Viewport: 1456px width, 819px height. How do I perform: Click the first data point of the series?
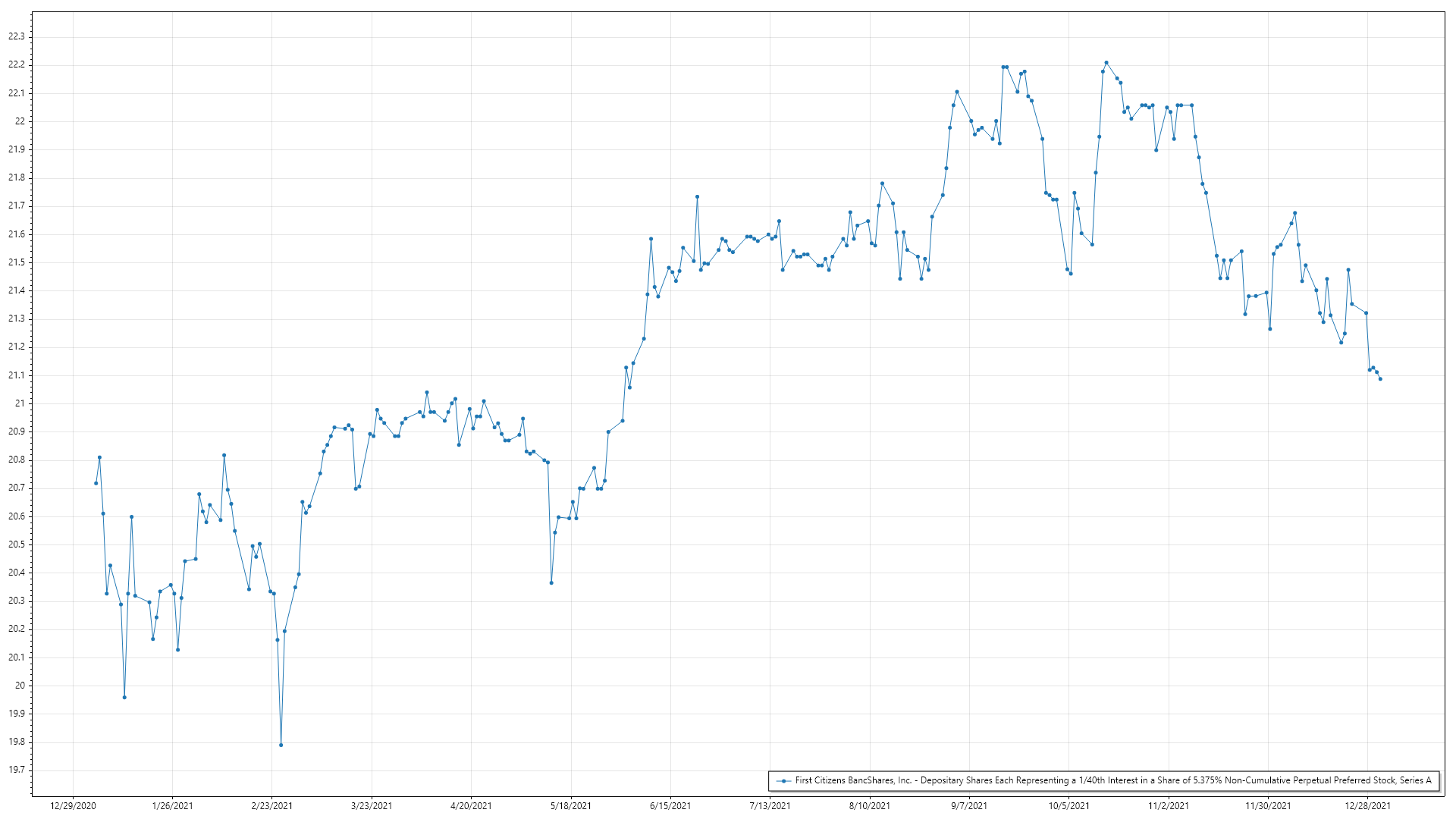click(x=96, y=483)
